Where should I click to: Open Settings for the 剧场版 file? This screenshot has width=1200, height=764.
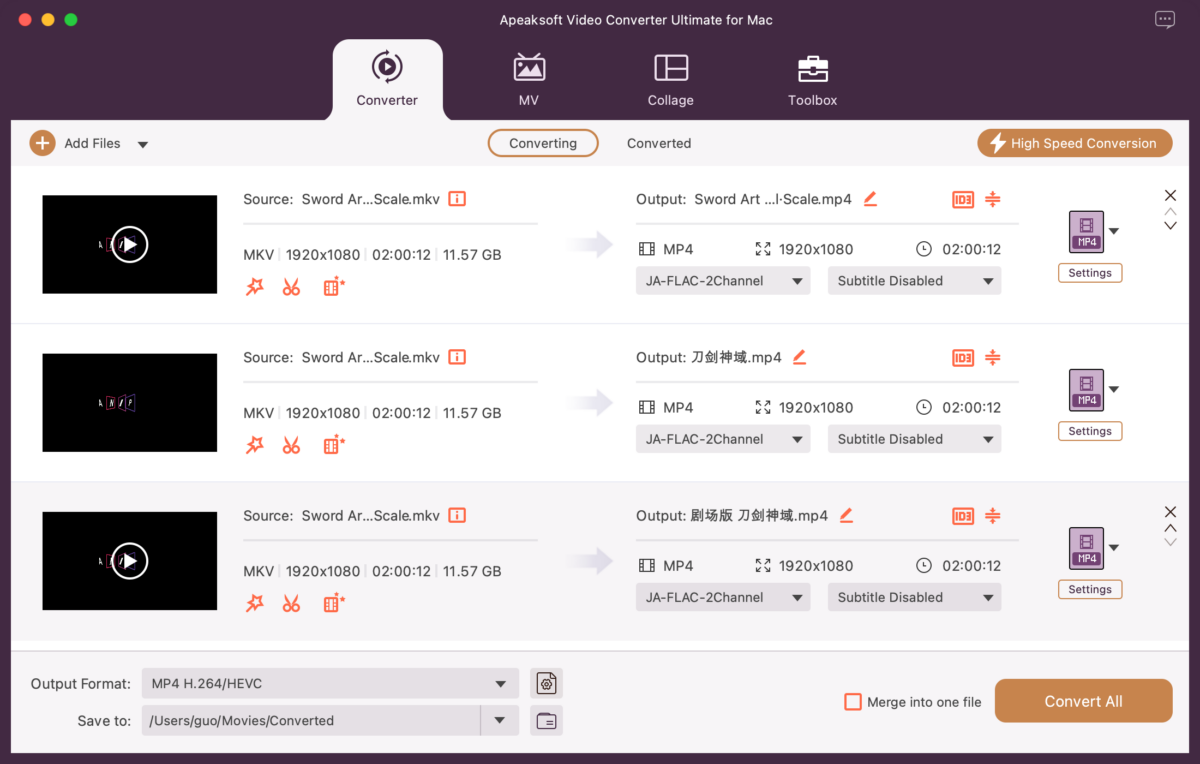tap(1090, 589)
